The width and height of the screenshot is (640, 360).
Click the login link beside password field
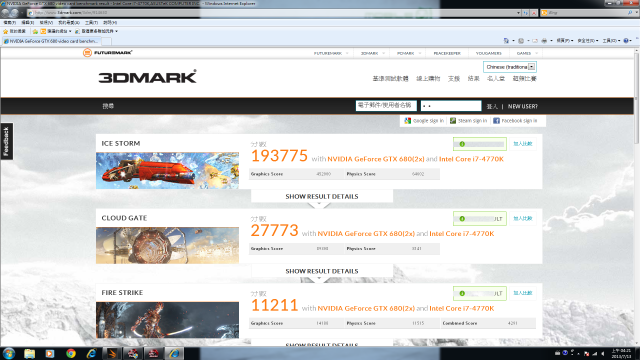[x=492, y=107]
